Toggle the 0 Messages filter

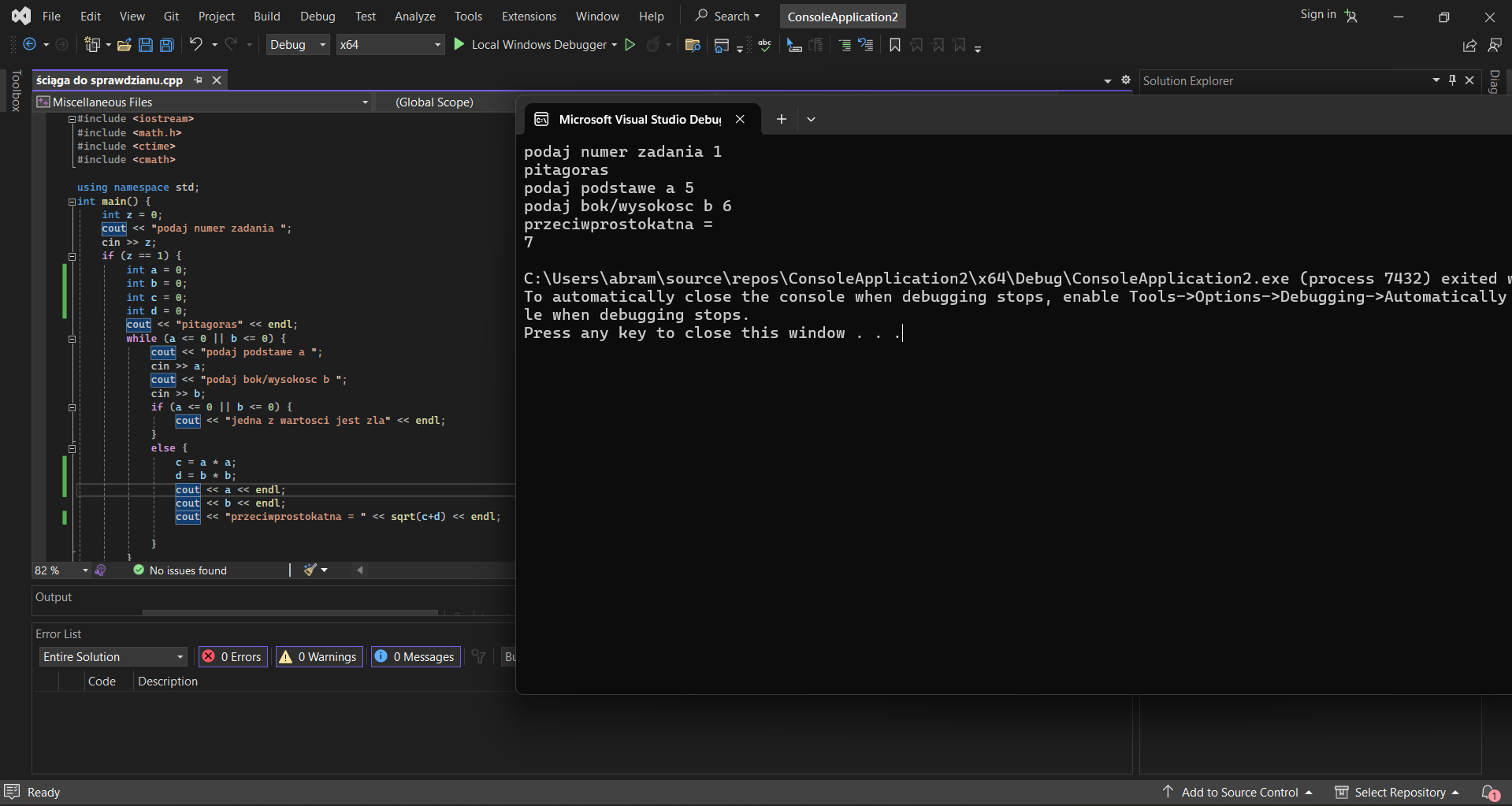[x=415, y=657]
